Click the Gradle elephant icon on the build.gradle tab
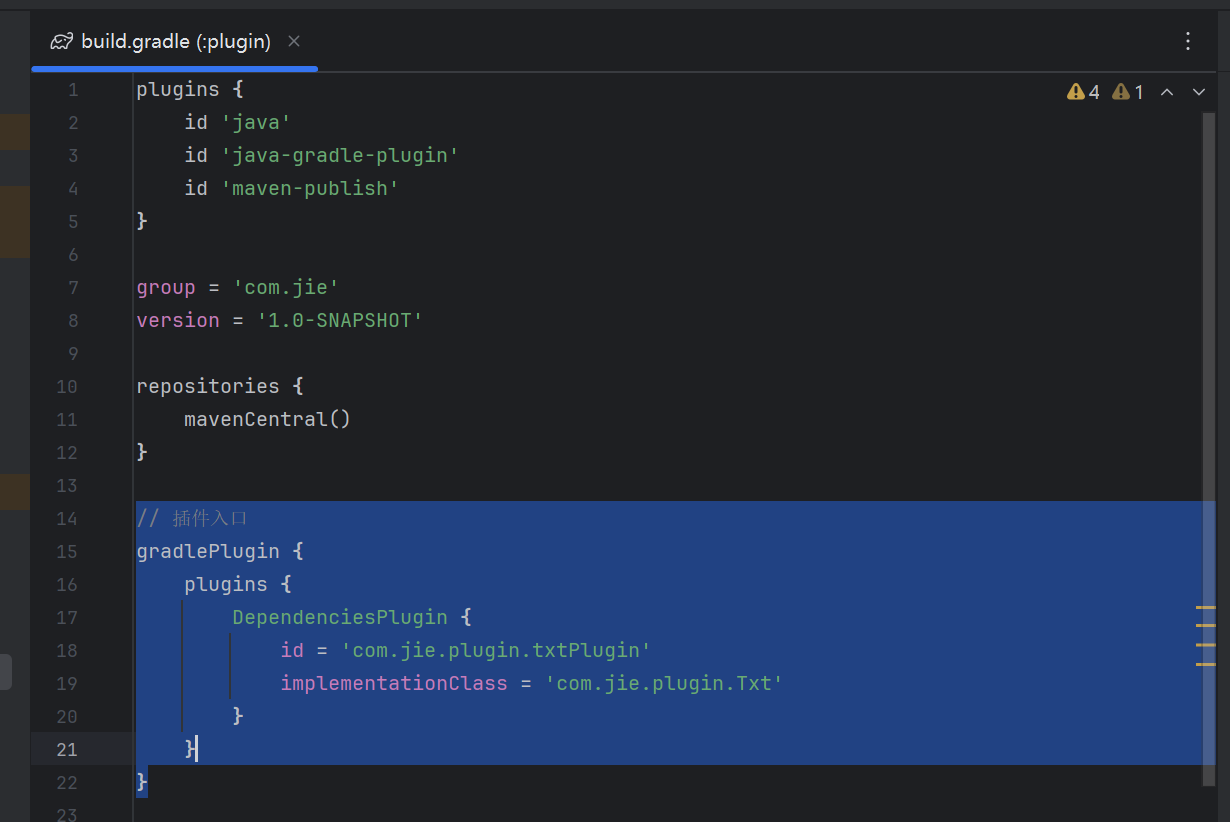This screenshot has height=822, width=1230. click(62, 41)
